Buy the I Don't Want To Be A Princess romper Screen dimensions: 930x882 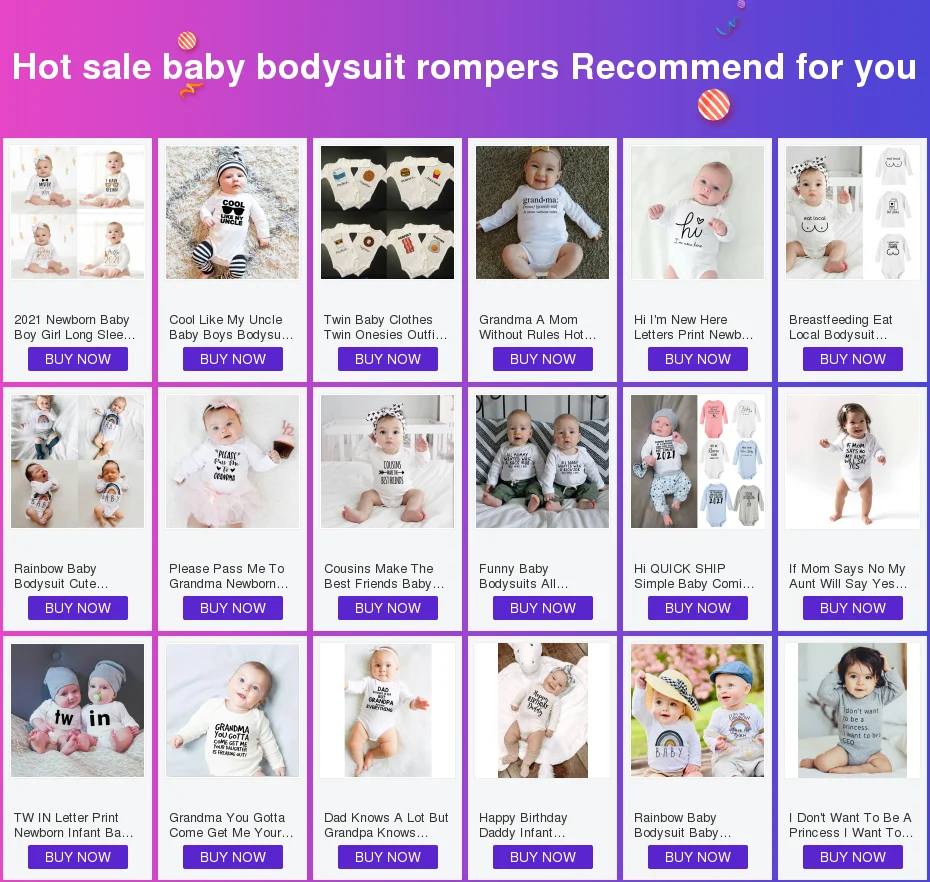[852, 857]
